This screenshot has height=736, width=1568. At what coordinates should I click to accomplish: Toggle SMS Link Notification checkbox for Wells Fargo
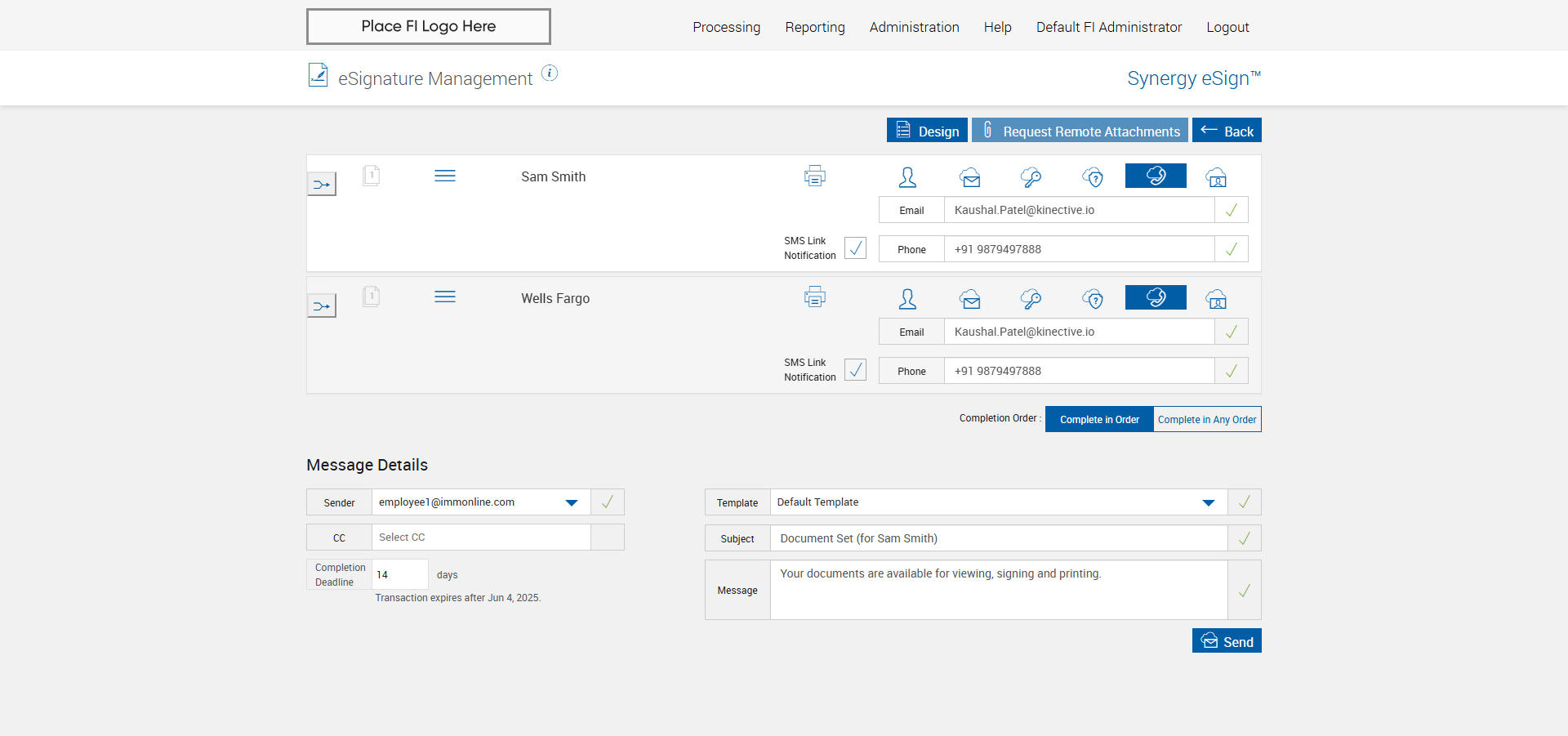pyautogui.click(x=856, y=370)
